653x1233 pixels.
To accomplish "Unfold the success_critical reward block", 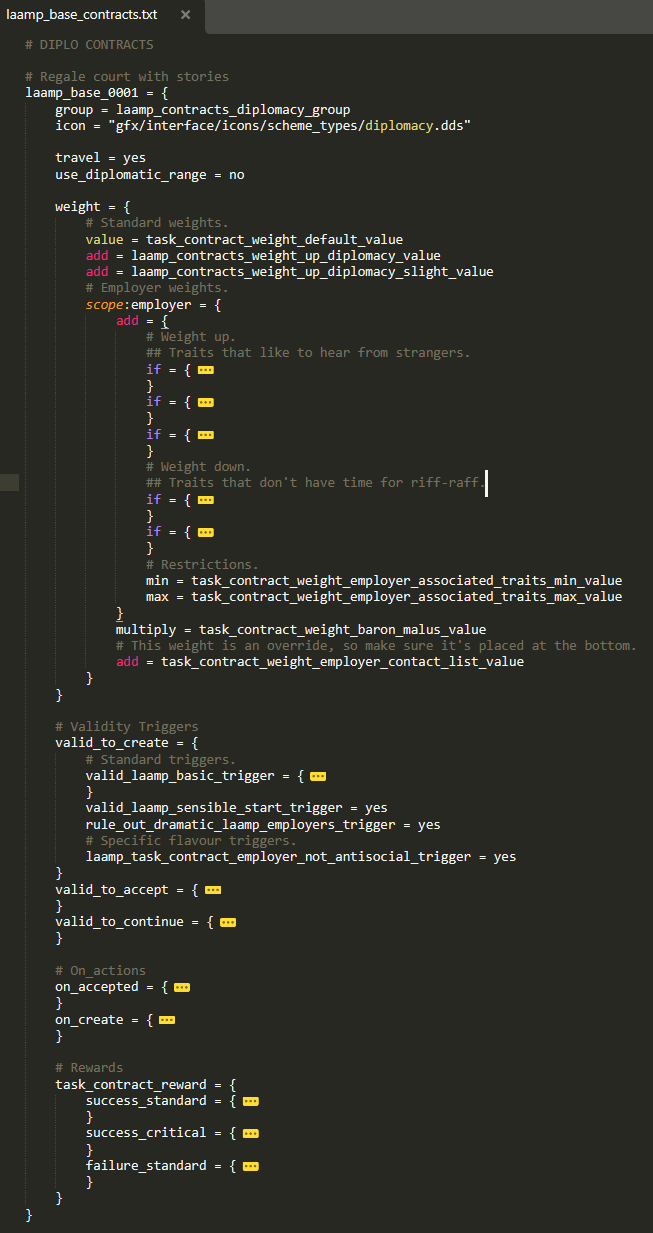I will (x=251, y=1133).
